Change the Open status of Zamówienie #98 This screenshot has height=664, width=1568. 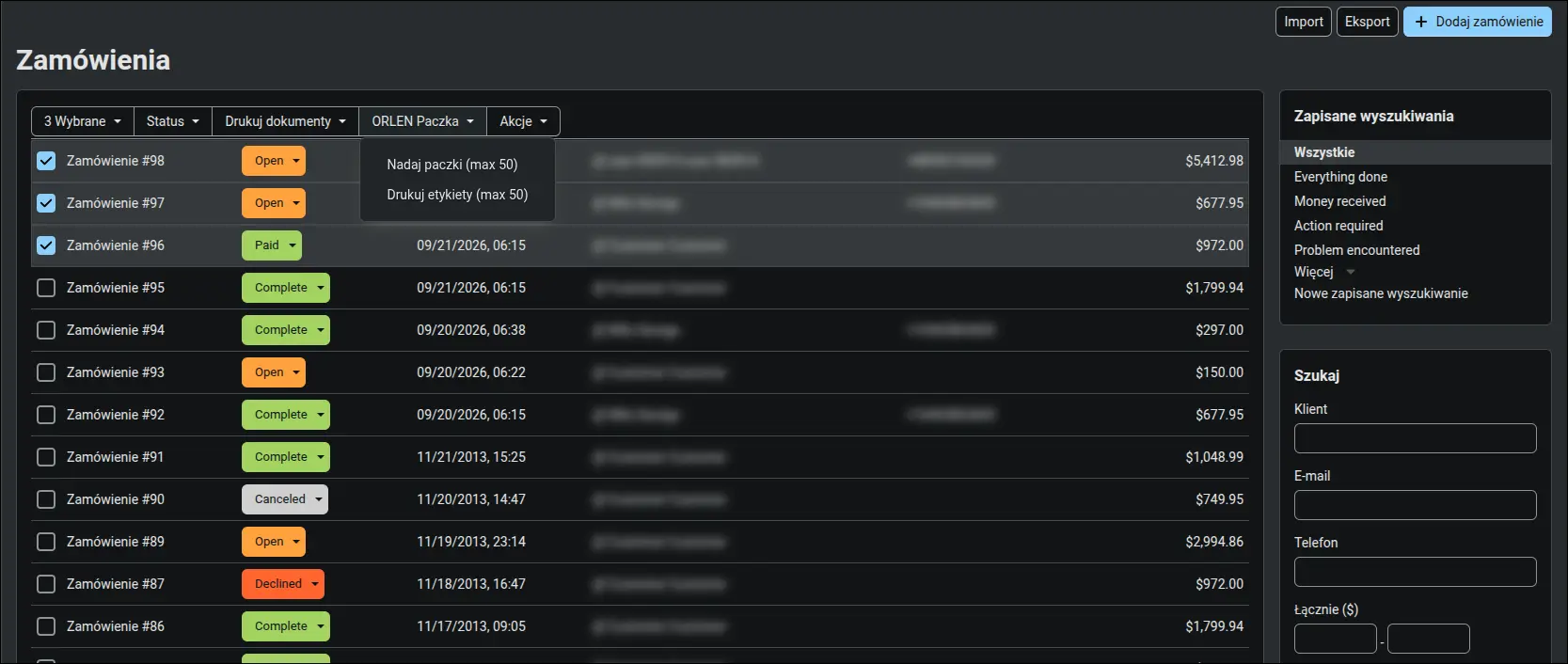point(274,161)
